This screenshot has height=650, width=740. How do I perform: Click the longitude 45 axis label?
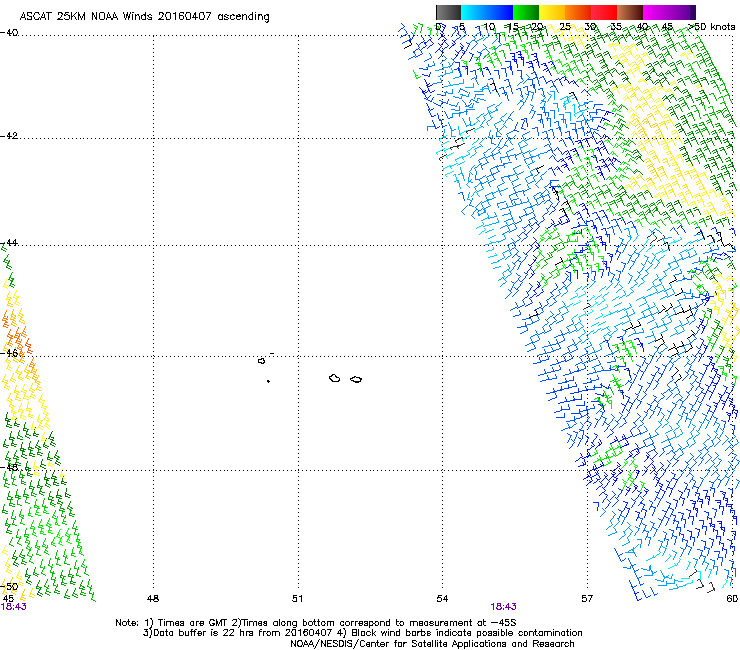pyautogui.click(x=8, y=599)
